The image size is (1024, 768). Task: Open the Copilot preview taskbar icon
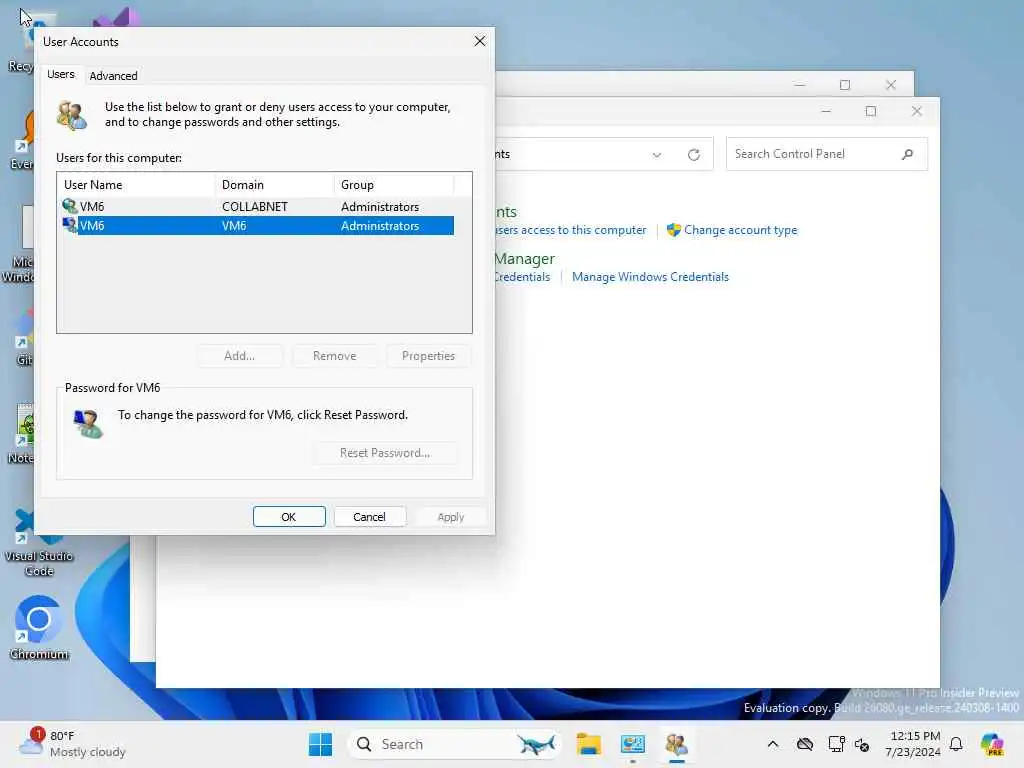[992, 744]
